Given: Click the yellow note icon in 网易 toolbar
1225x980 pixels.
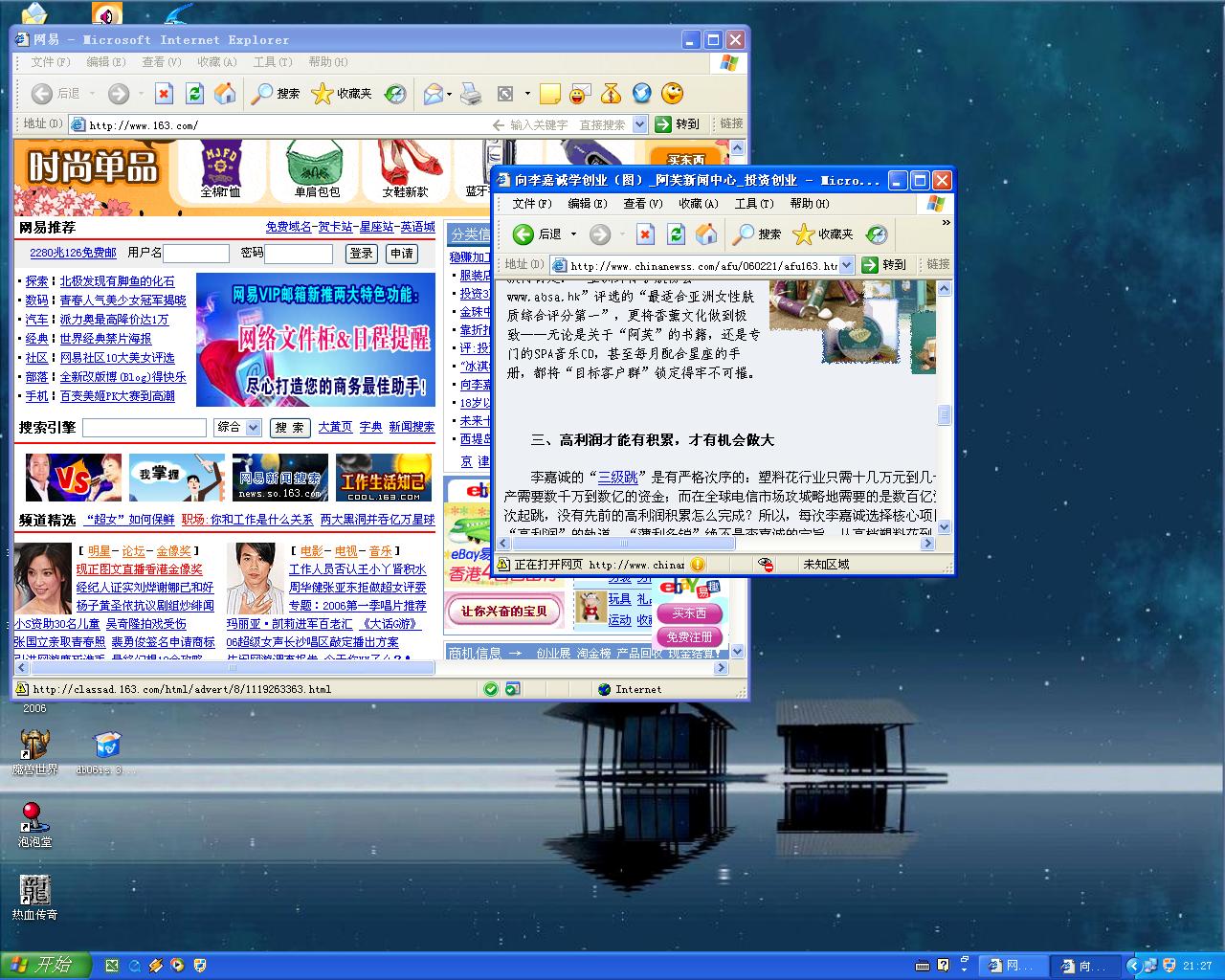Looking at the screenshot, I should 549,94.
